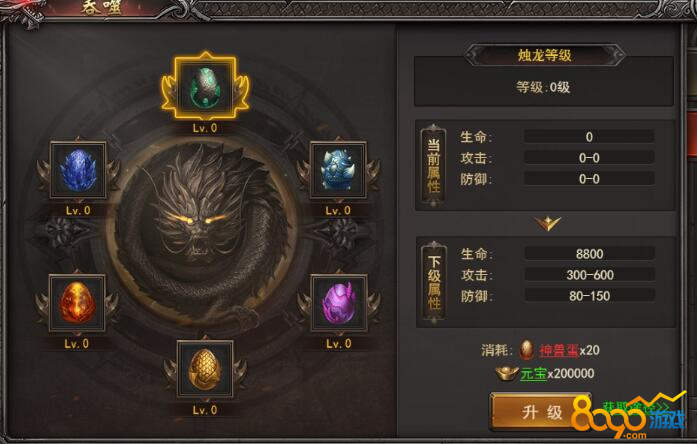Click the 烛龙等级 header banner
The height and width of the screenshot is (444, 697).
pyautogui.click(x=545, y=55)
